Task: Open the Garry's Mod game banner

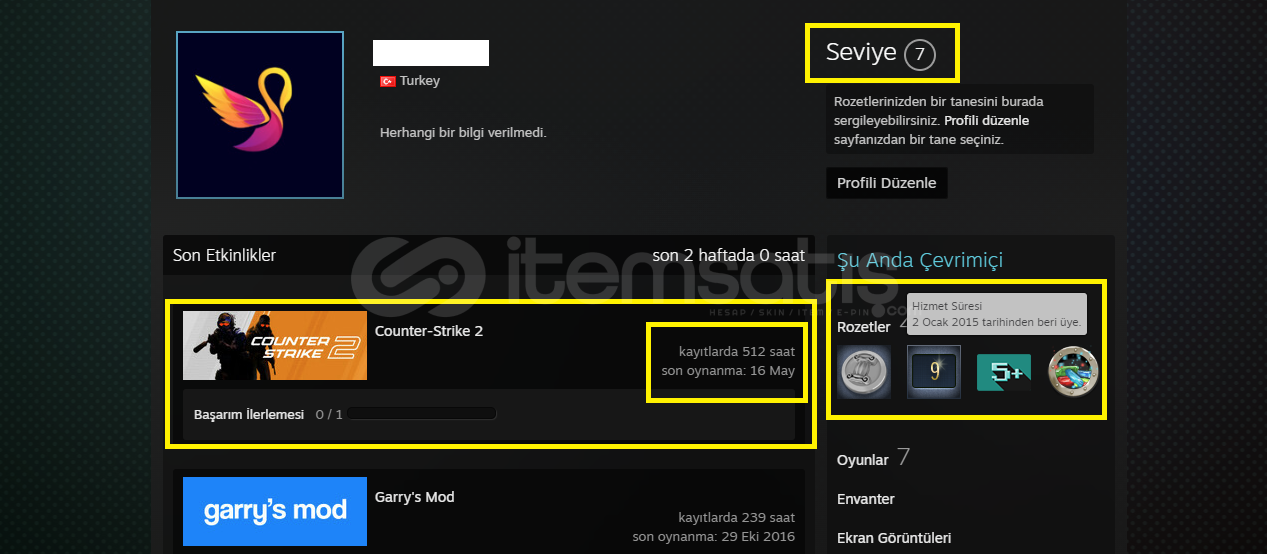Action: click(x=275, y=511)
